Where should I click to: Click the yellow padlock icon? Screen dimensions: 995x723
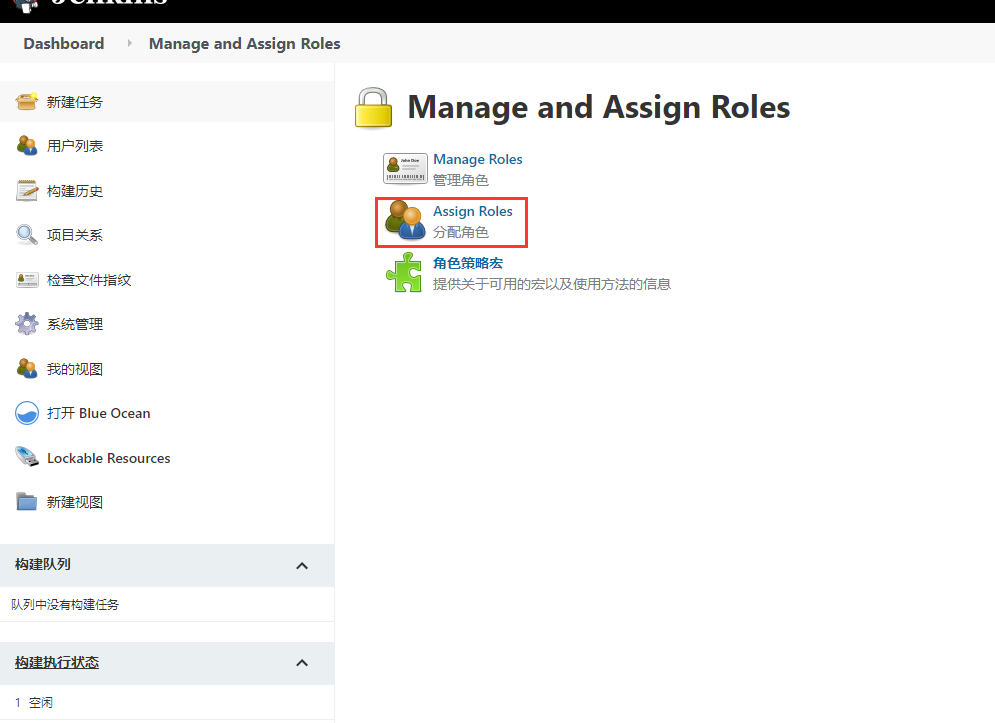373,109
